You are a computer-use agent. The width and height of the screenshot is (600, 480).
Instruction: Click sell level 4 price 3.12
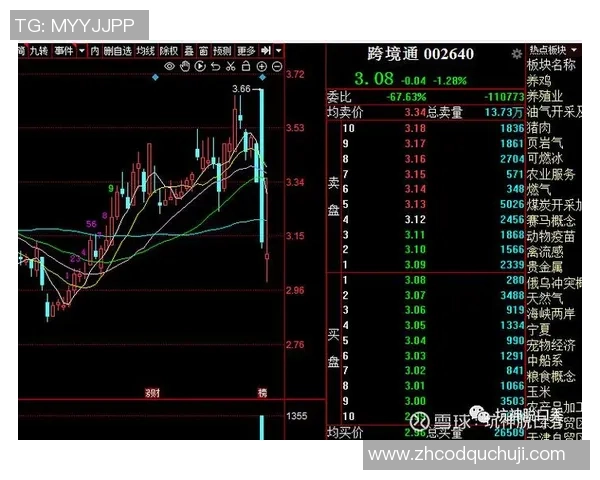[415, 219]
